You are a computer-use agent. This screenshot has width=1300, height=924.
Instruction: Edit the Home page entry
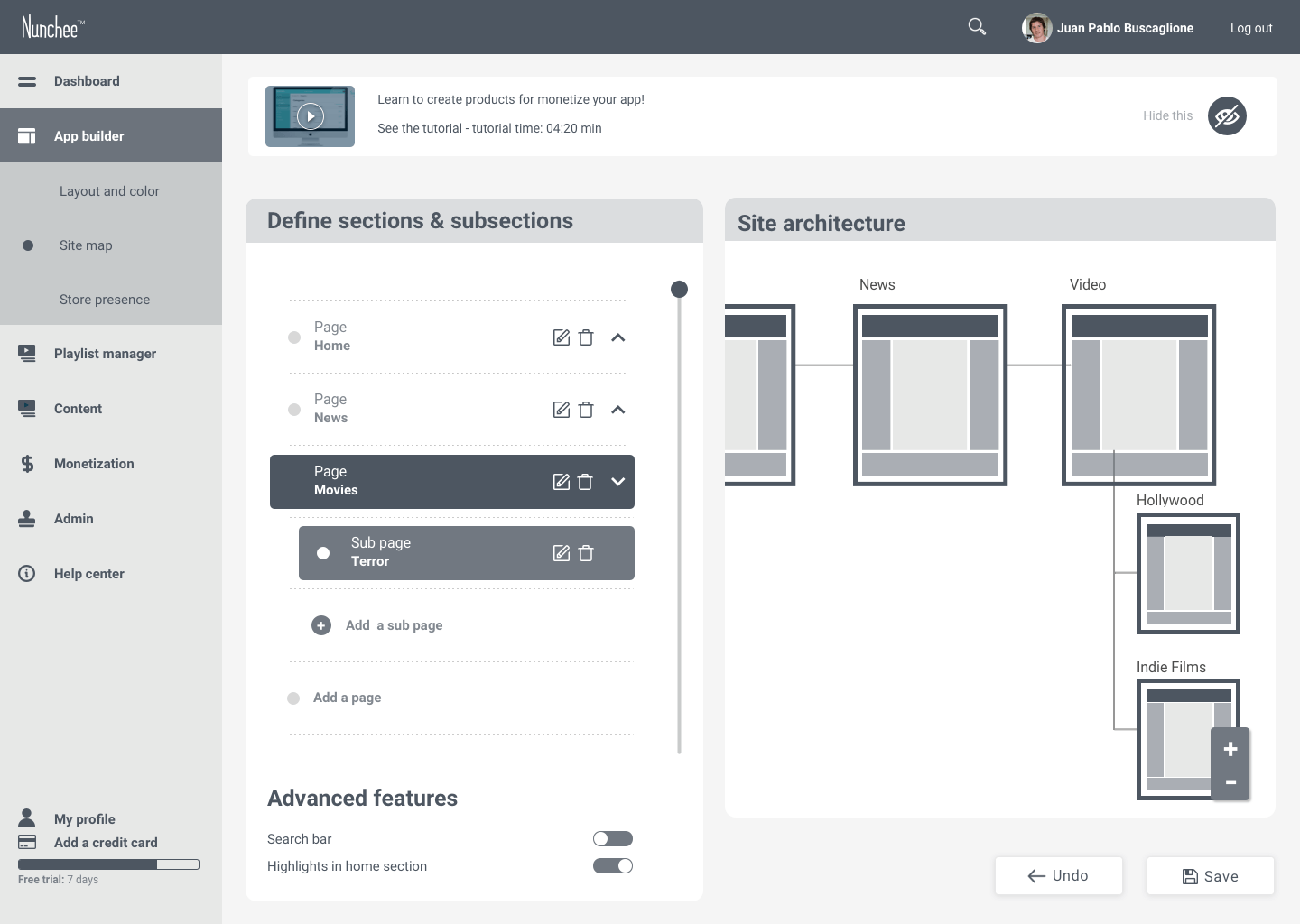[x=562, y=337]
